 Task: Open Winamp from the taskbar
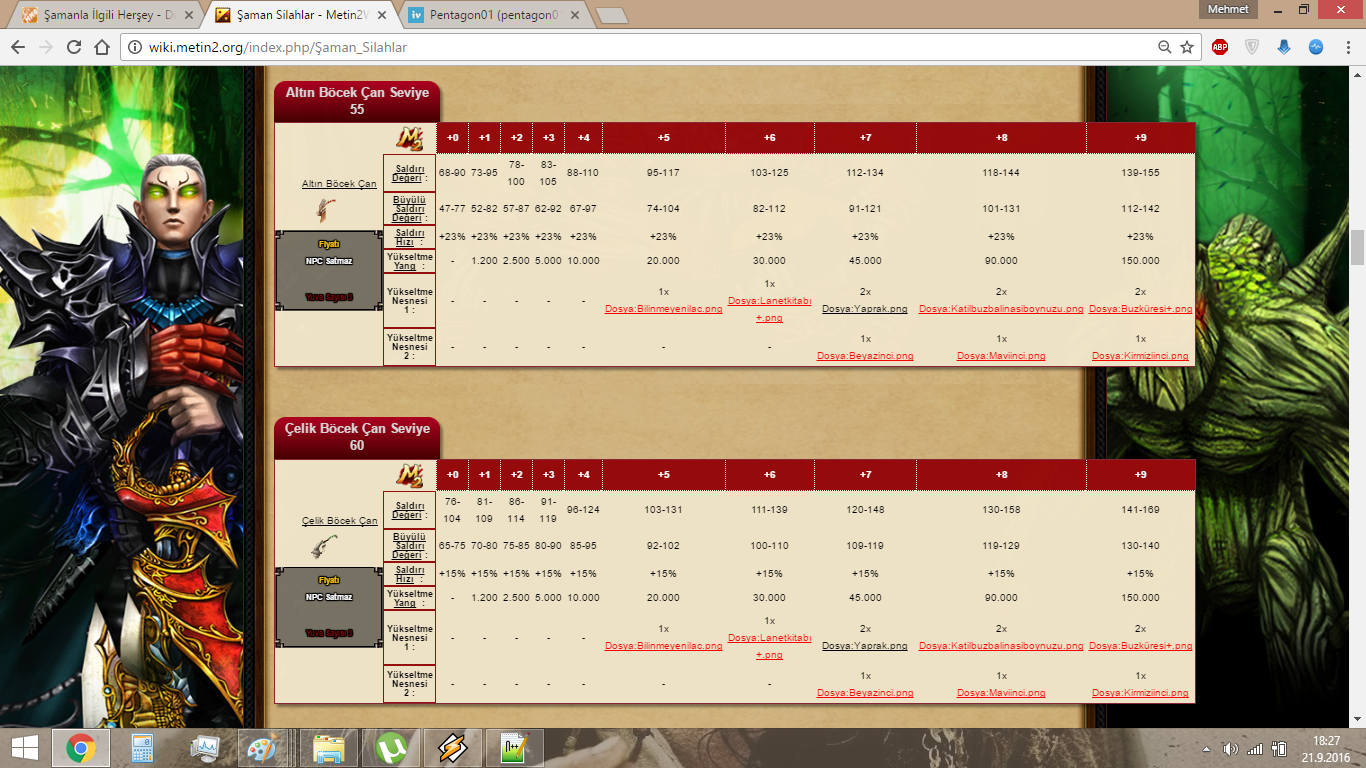coord(452,747)
